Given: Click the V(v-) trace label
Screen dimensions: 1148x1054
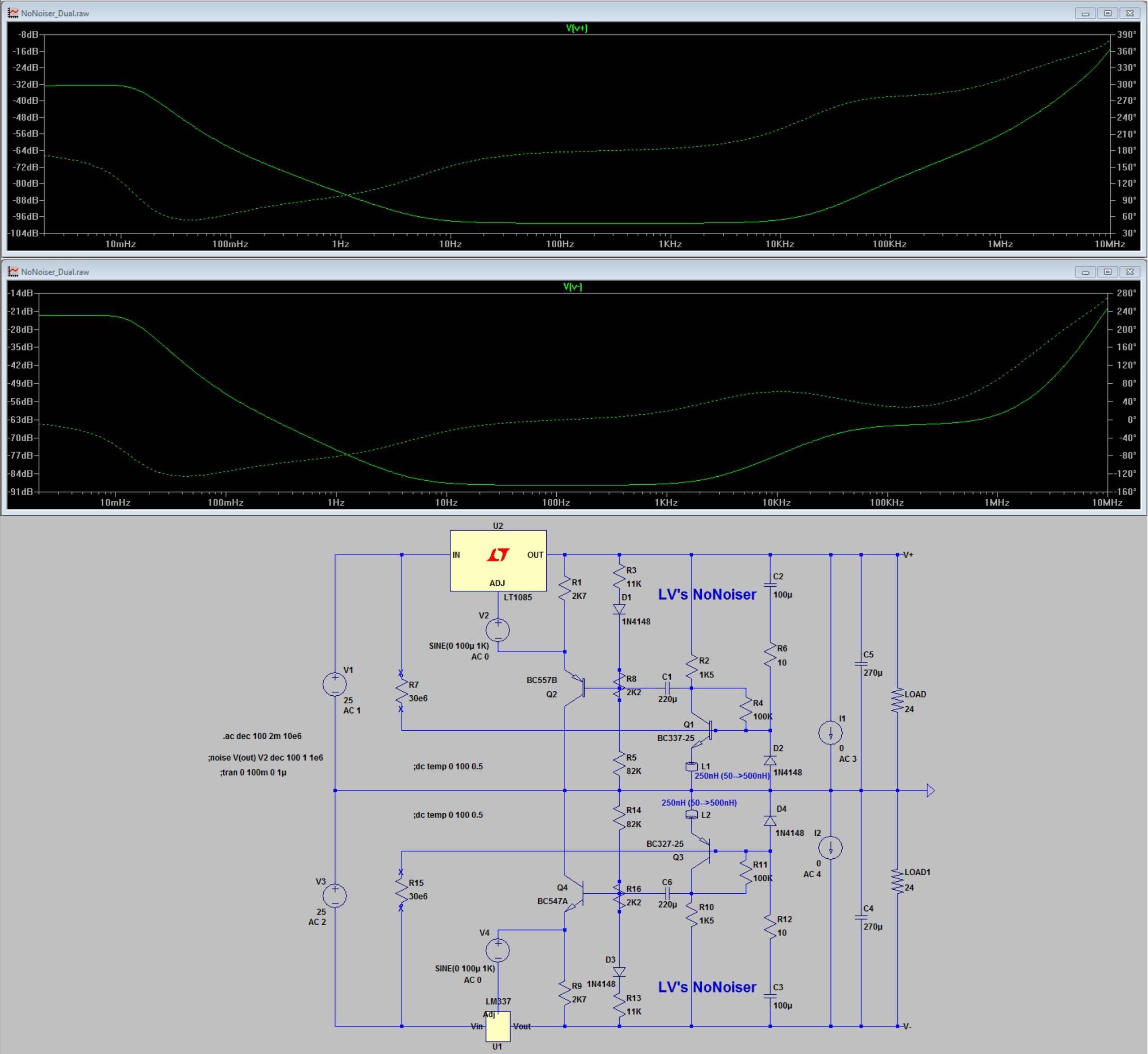Looking at the screenshot, I should [572, 287].
